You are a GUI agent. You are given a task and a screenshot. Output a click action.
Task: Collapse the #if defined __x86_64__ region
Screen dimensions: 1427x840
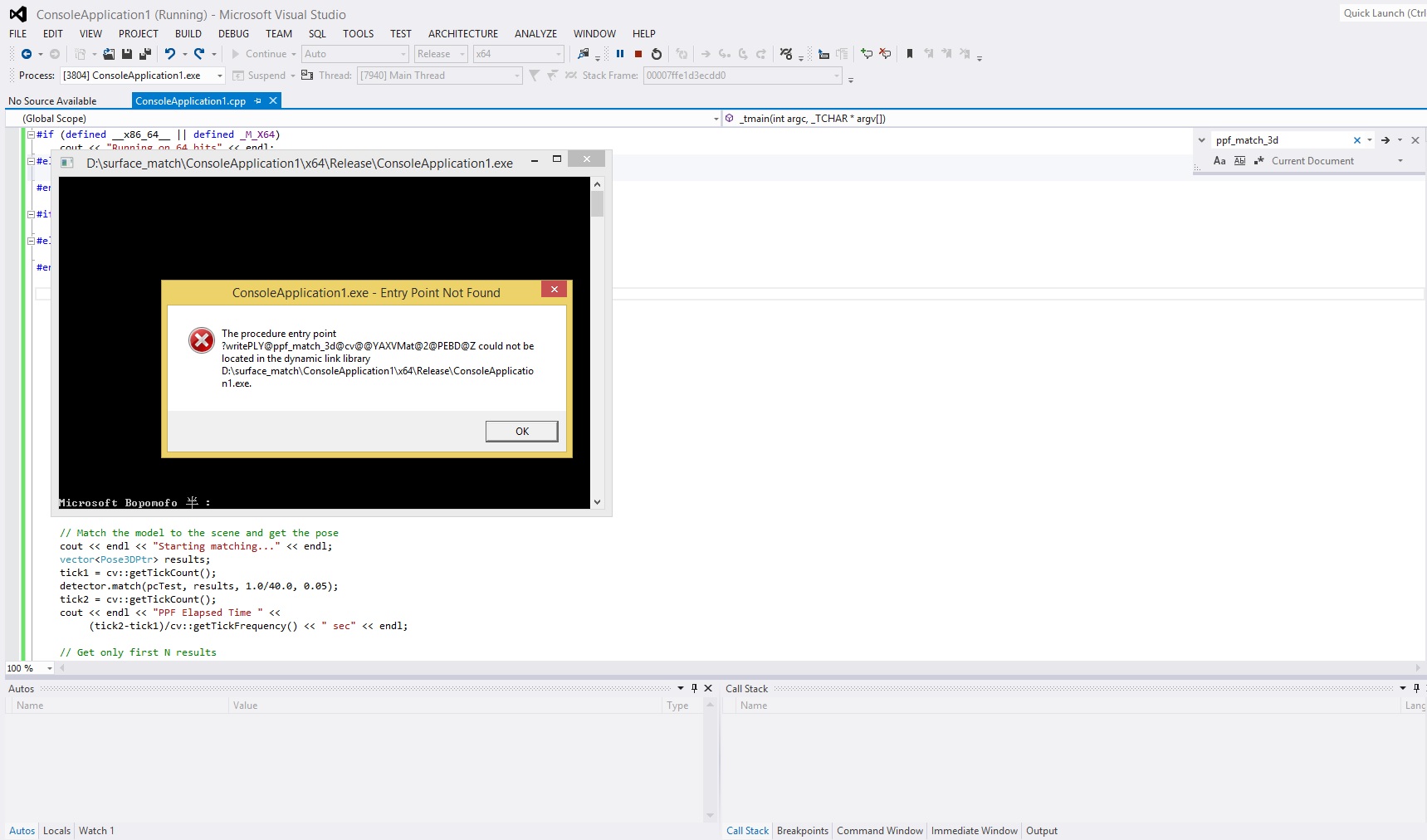[x=31, y=134]
